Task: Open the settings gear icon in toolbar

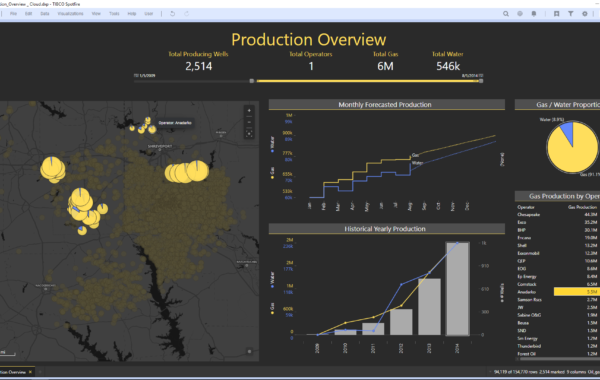Action: point(585,14)
